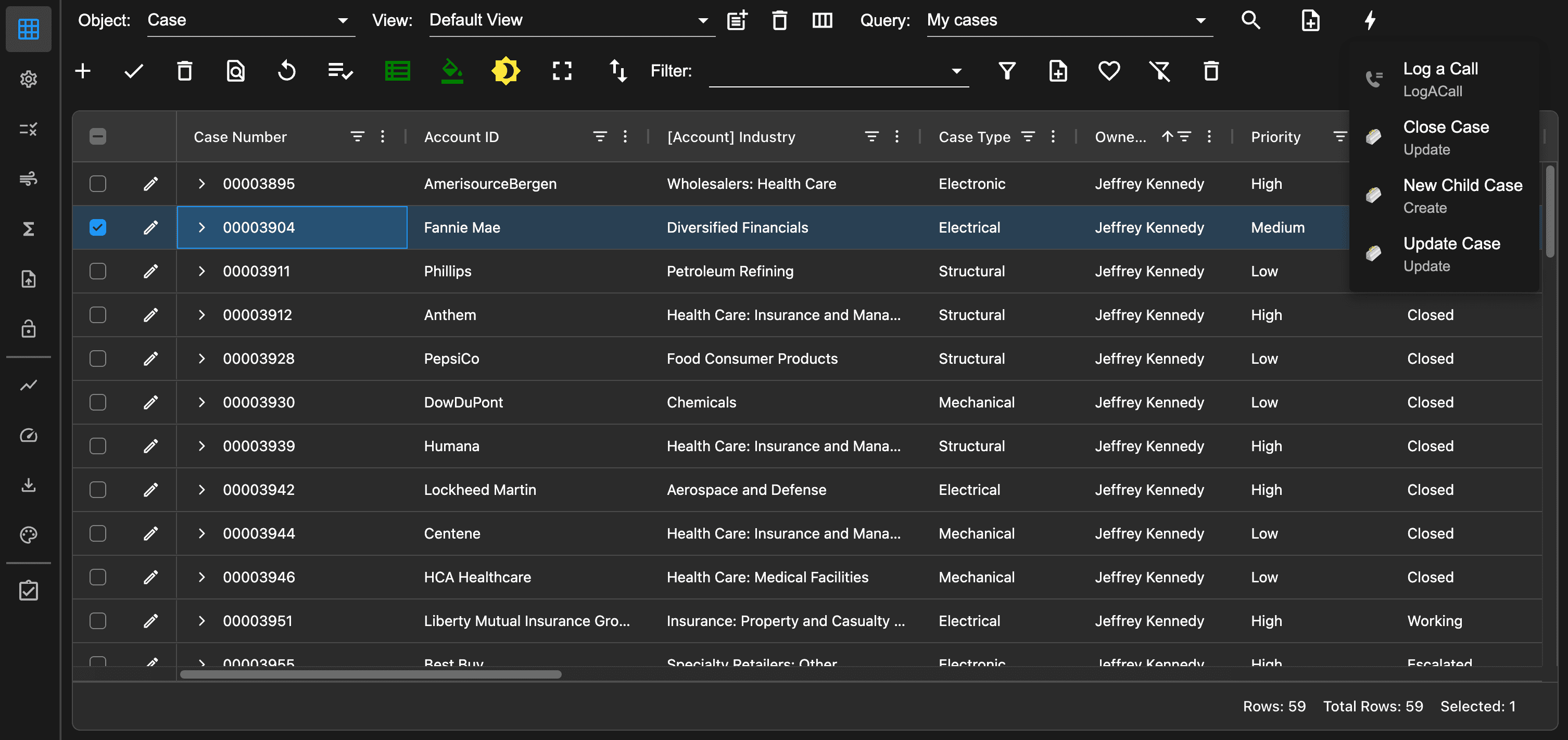Toggle the header select-all checkbox
The image size is (1568, 740).
[97, 136]
